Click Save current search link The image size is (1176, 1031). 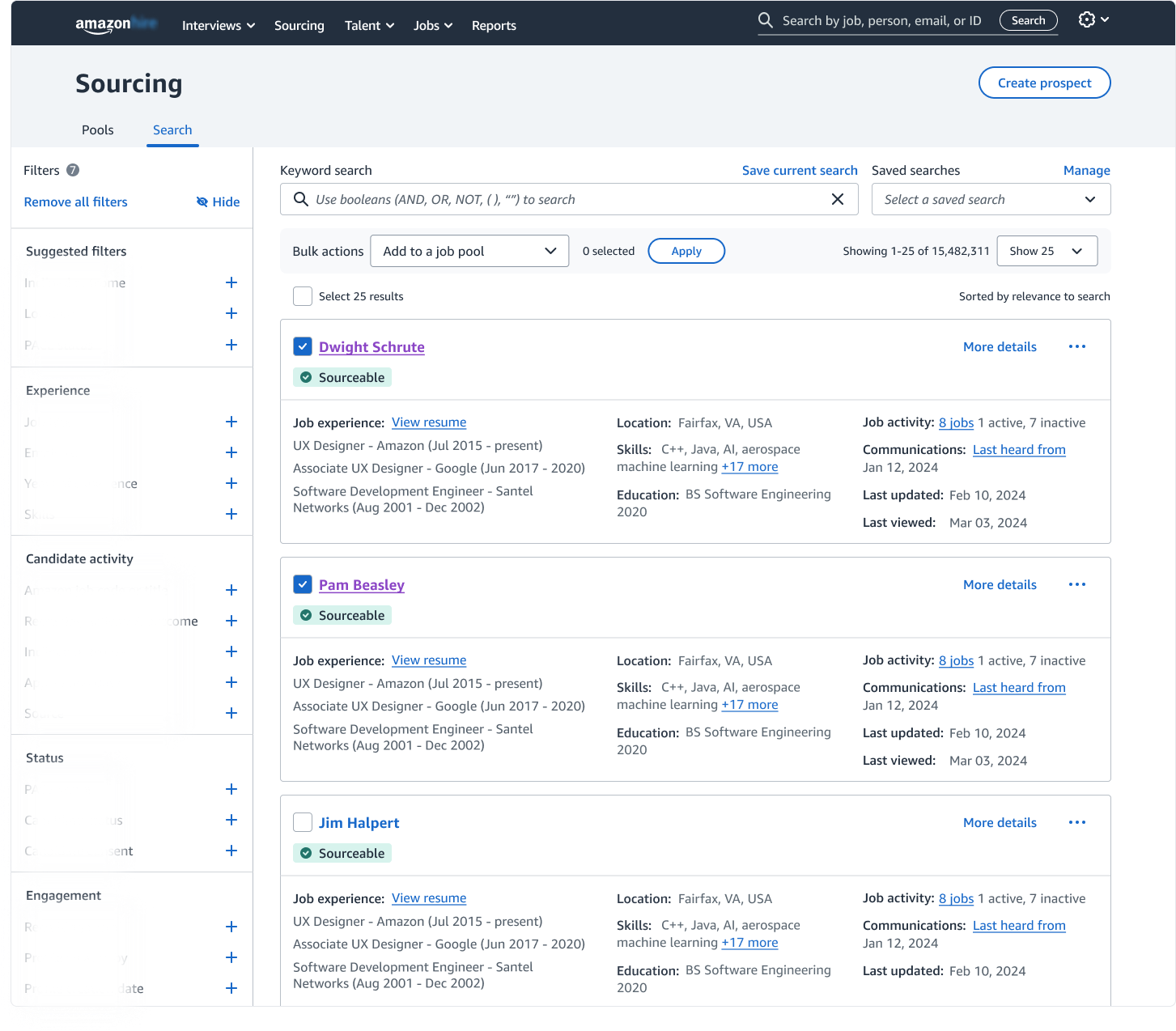pyautogui.click(x=800, y=170)
